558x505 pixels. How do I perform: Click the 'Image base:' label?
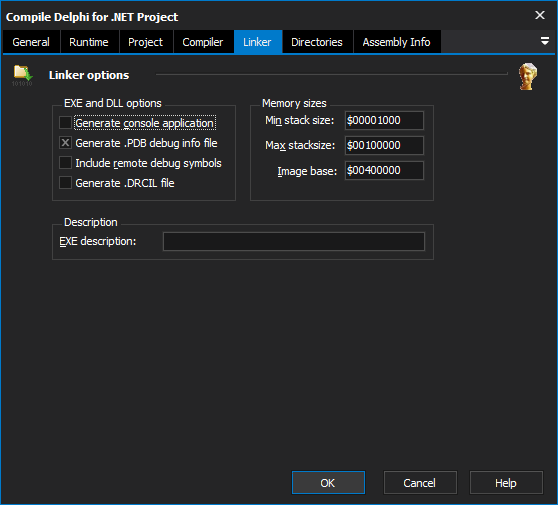pos(307,171)
